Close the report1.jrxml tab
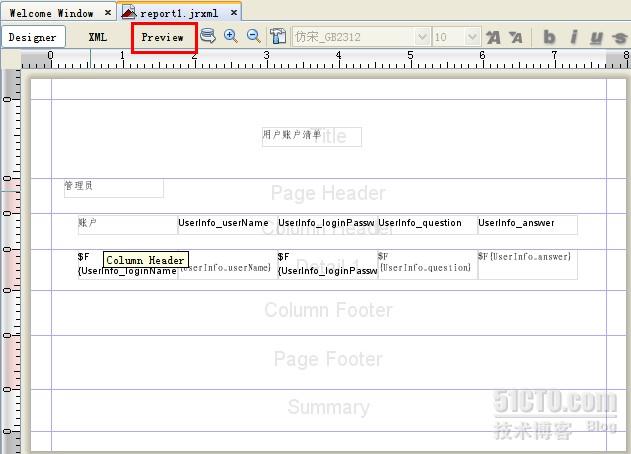 coord(234,12)
